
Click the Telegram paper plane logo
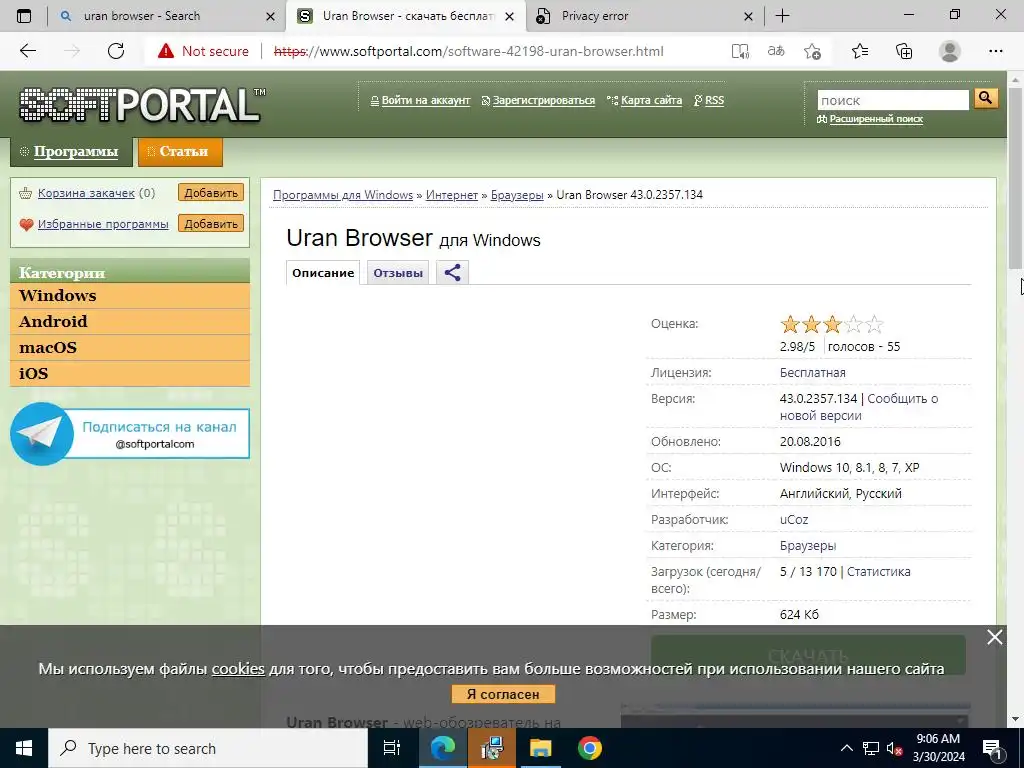pyautogui.click(x=42, y=434)
